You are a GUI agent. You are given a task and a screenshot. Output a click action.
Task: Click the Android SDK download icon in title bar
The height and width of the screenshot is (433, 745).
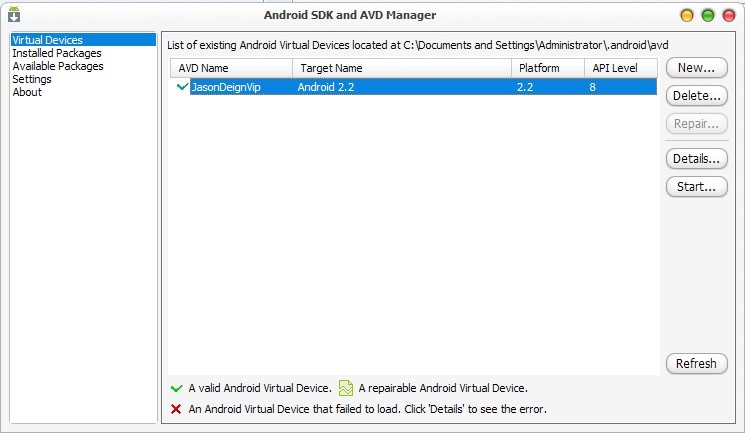click(14, 15)
